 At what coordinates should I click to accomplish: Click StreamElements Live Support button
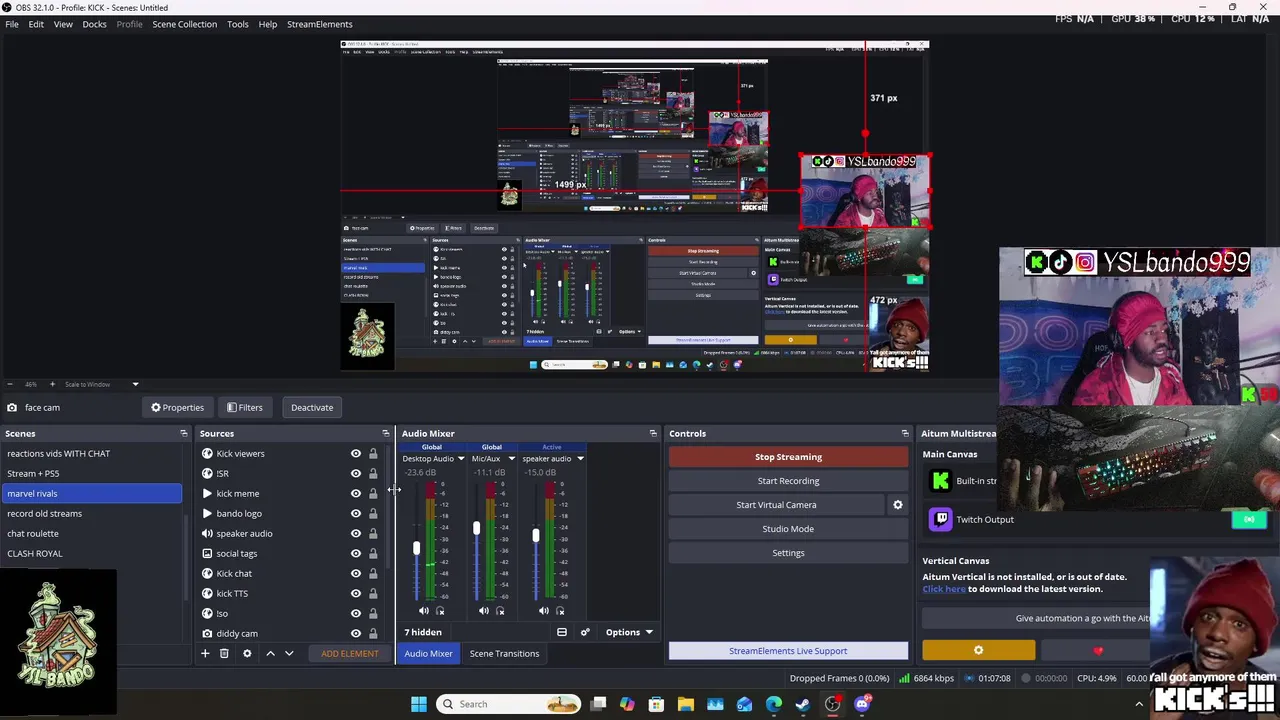[x=788, y=651]
